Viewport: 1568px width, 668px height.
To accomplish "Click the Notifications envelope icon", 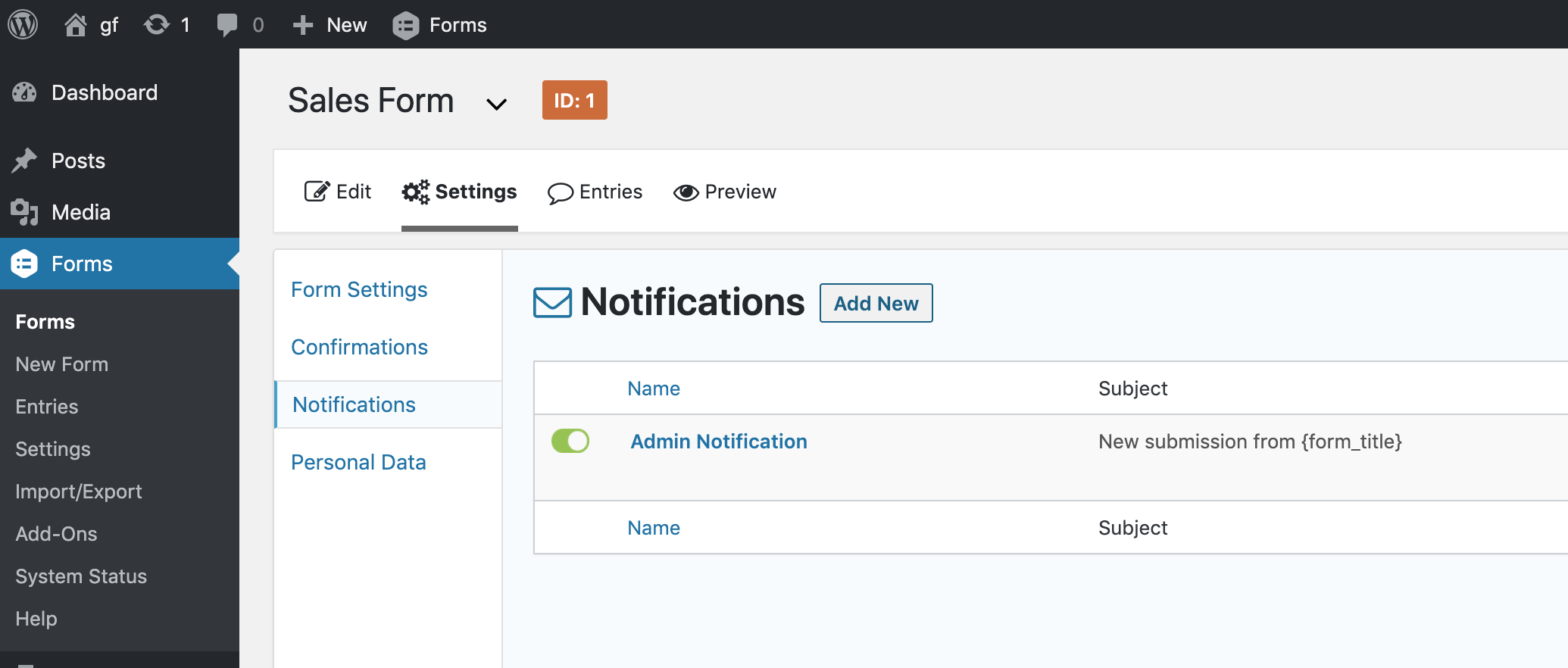I will point(553,302).
